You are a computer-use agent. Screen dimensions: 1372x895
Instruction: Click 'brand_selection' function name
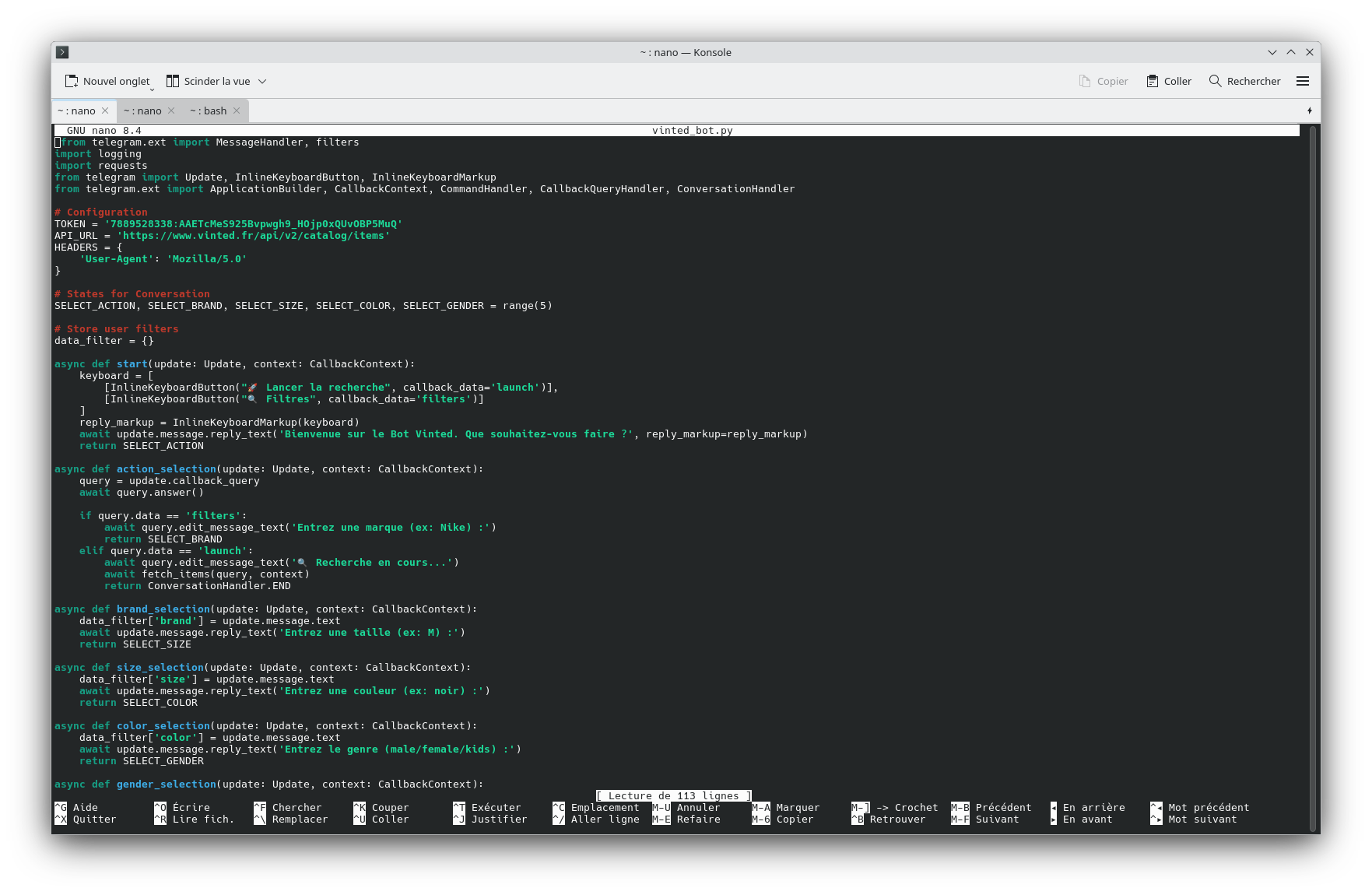[x=163, y=609]
